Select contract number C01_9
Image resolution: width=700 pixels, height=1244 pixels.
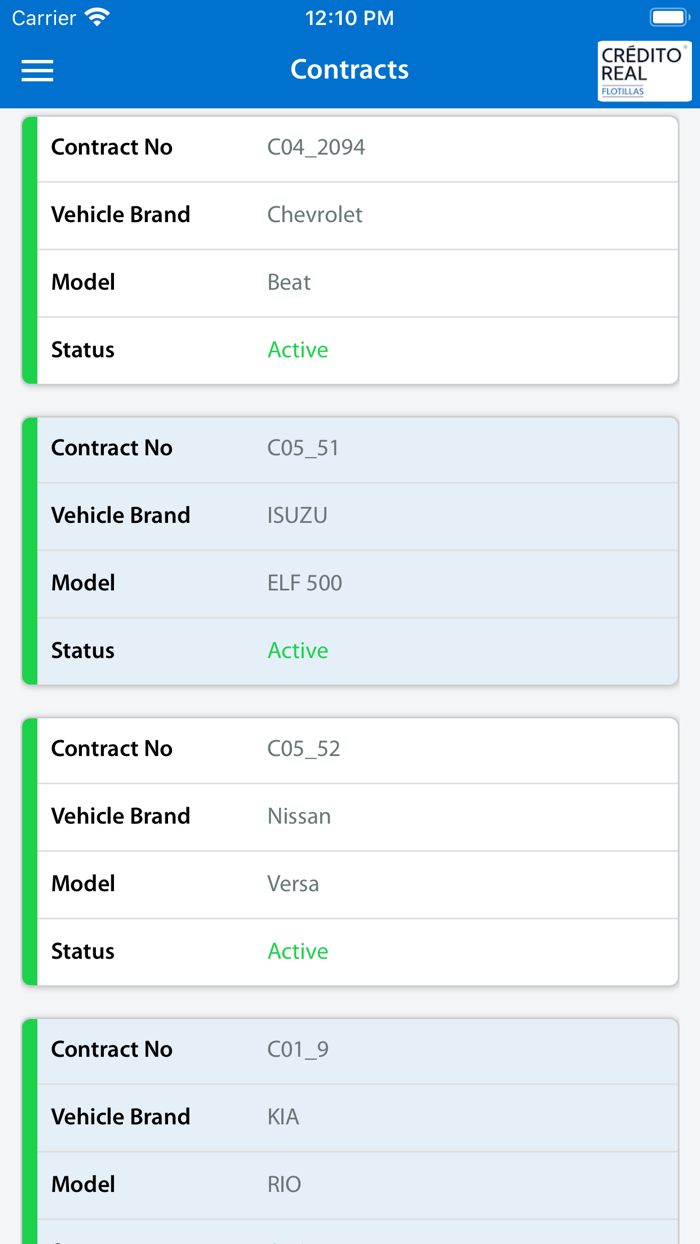tap(298, 1050)
